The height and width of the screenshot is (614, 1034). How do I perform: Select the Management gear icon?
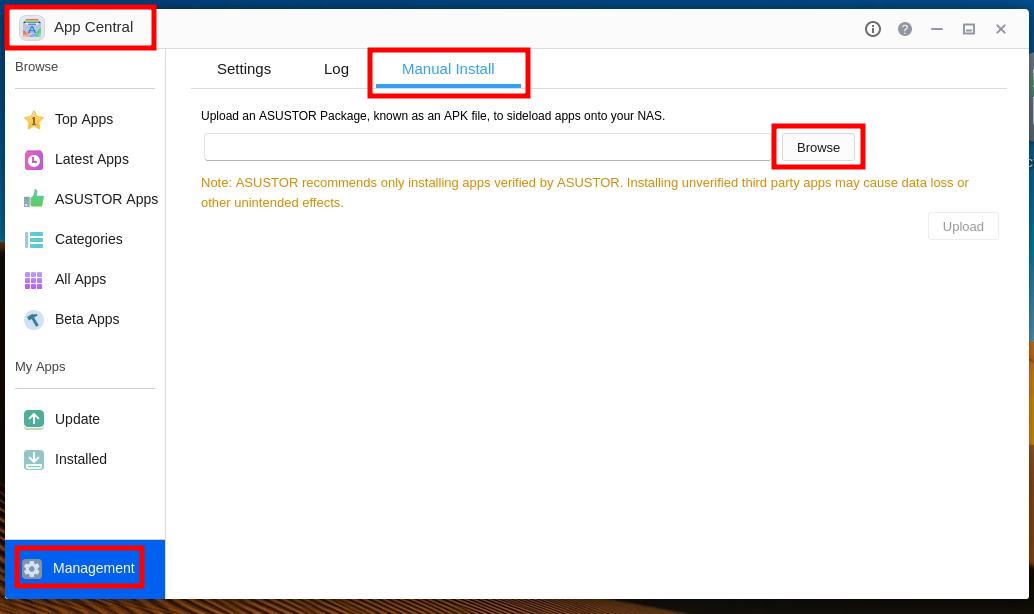32,568
